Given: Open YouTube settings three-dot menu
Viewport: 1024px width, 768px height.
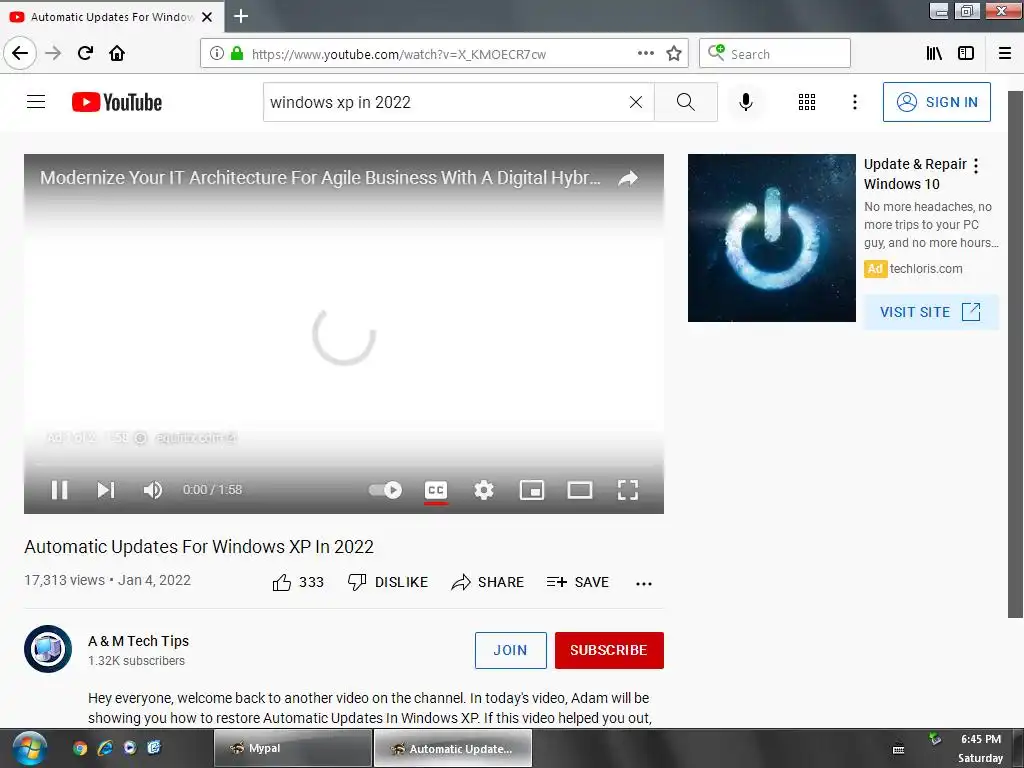Looking at the screenshot, I should point(854,102).
